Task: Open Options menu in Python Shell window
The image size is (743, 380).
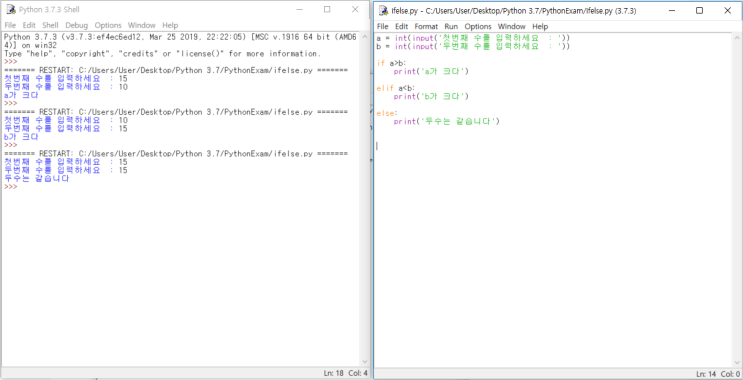Action: 108,25
